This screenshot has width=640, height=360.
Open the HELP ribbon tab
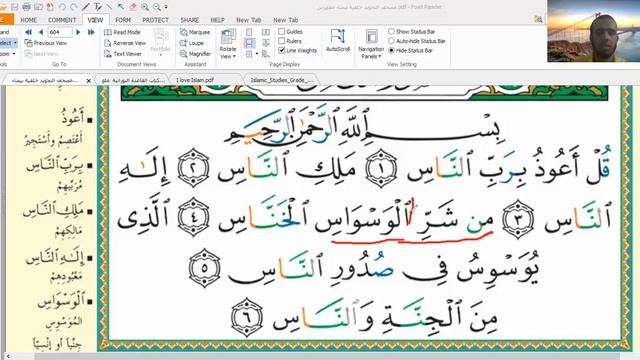[x=218, y=20]
